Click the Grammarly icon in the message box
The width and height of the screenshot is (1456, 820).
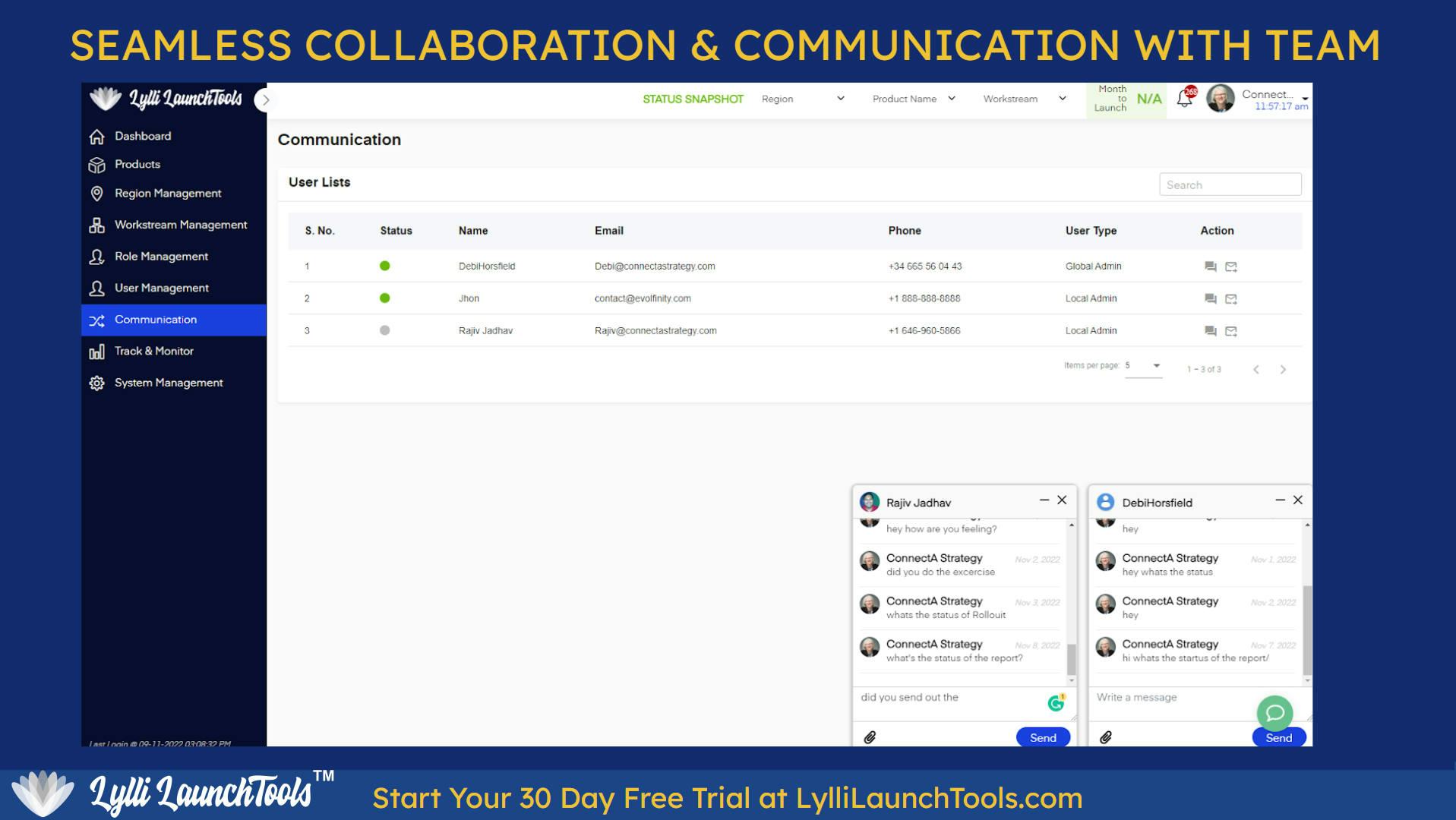[1056, 704]
